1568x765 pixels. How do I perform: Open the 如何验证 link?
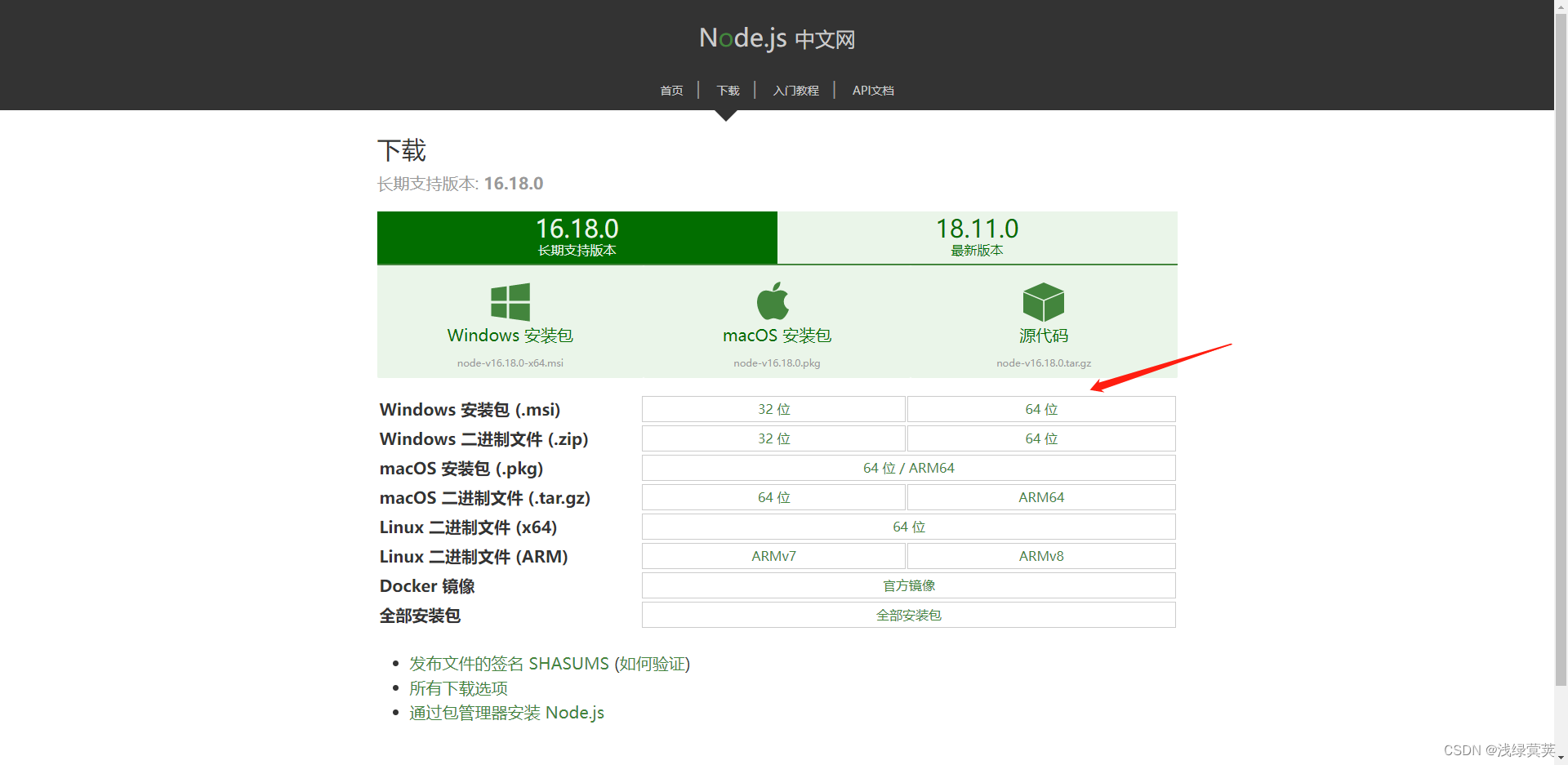pyautogui.click(x=652, y=664)
